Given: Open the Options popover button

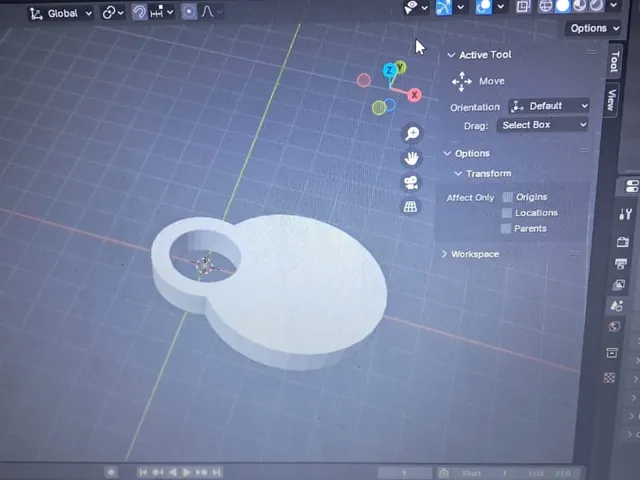Looking at the screenshot, I should click(593, 28).
